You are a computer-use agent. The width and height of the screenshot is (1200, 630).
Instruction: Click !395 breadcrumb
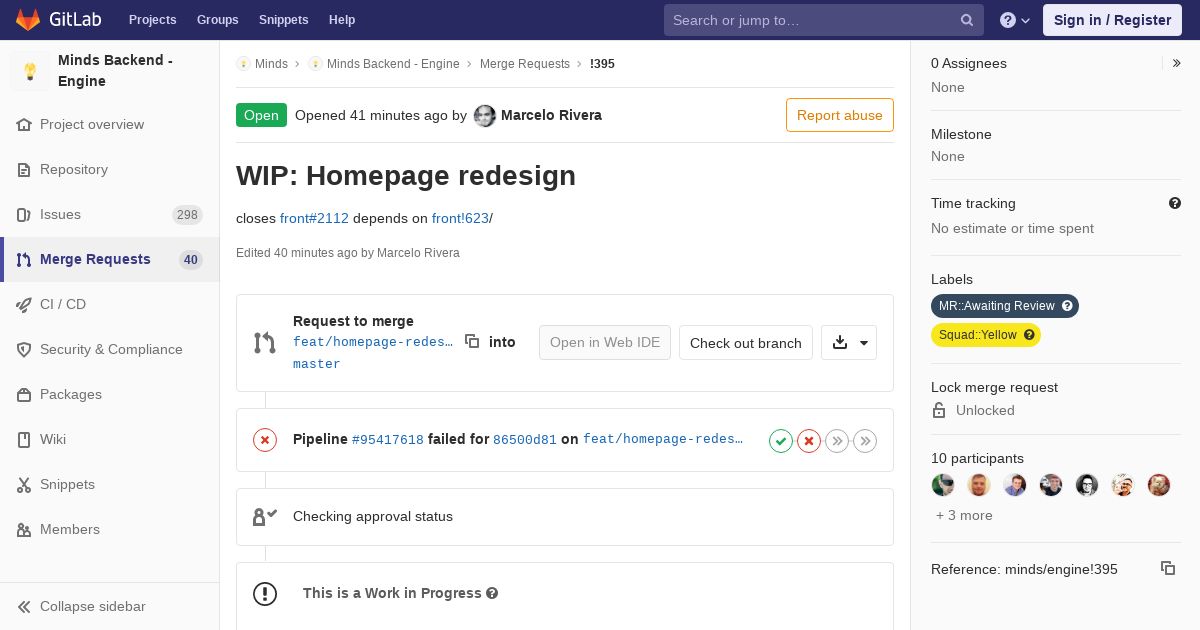[602, 63]
